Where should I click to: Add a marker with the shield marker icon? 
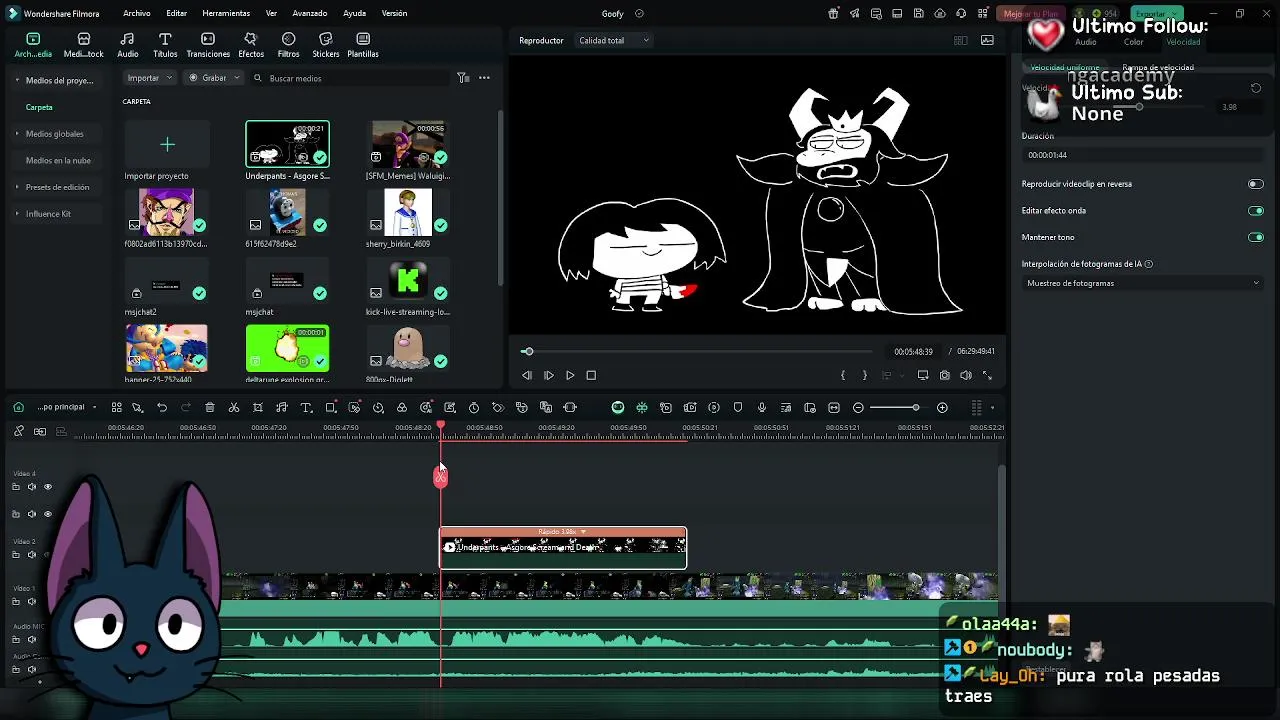738,408
